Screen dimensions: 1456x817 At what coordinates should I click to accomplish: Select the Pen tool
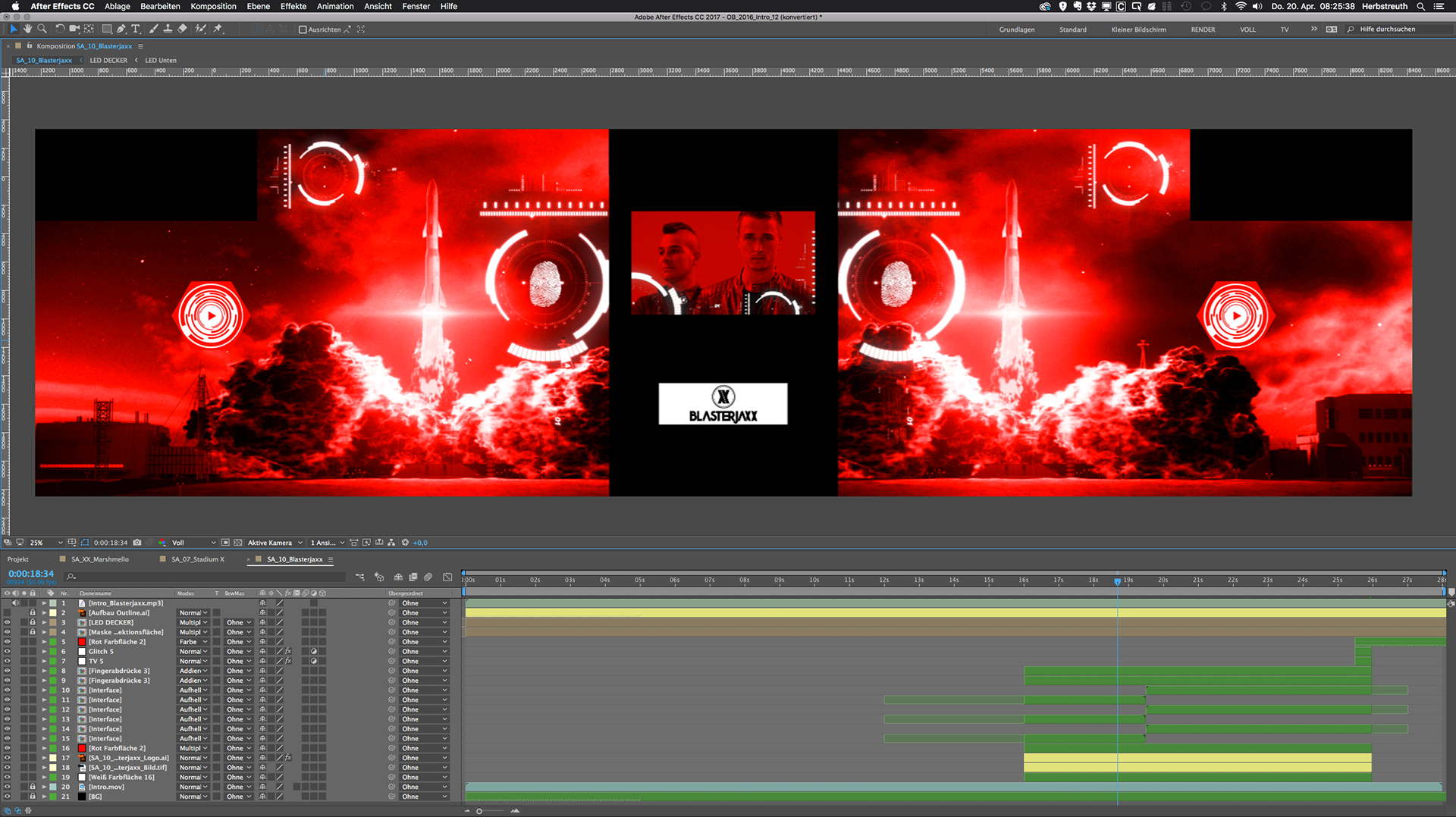click(x=121, y=29)
